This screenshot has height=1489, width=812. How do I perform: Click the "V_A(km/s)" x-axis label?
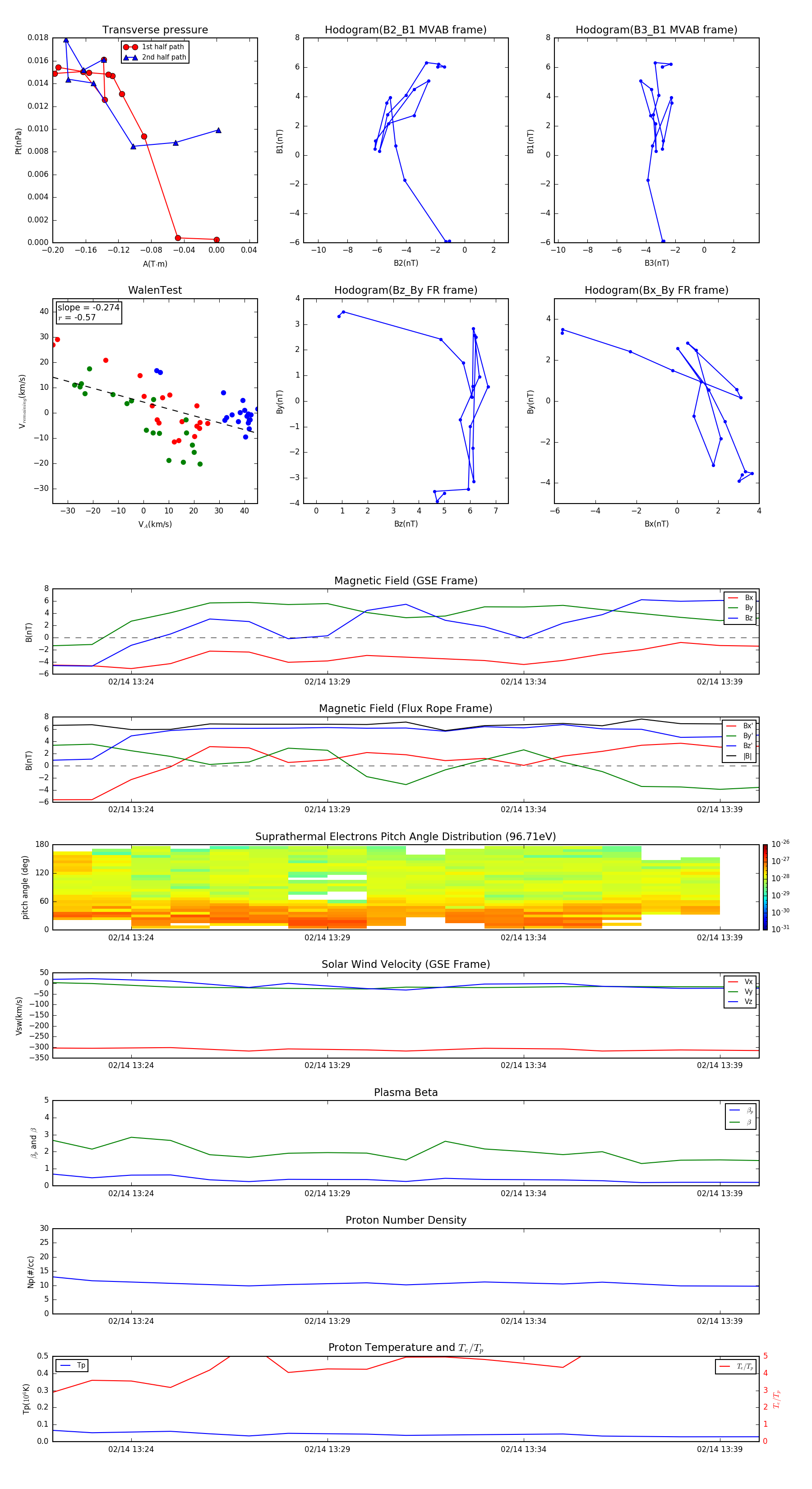click(x=155, y=524)
